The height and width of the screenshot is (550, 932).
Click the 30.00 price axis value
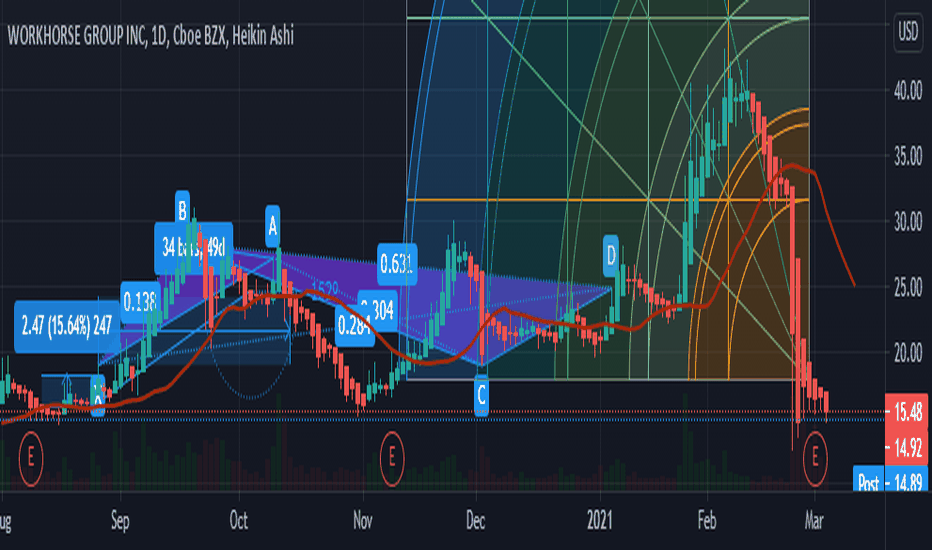[908, 222]
